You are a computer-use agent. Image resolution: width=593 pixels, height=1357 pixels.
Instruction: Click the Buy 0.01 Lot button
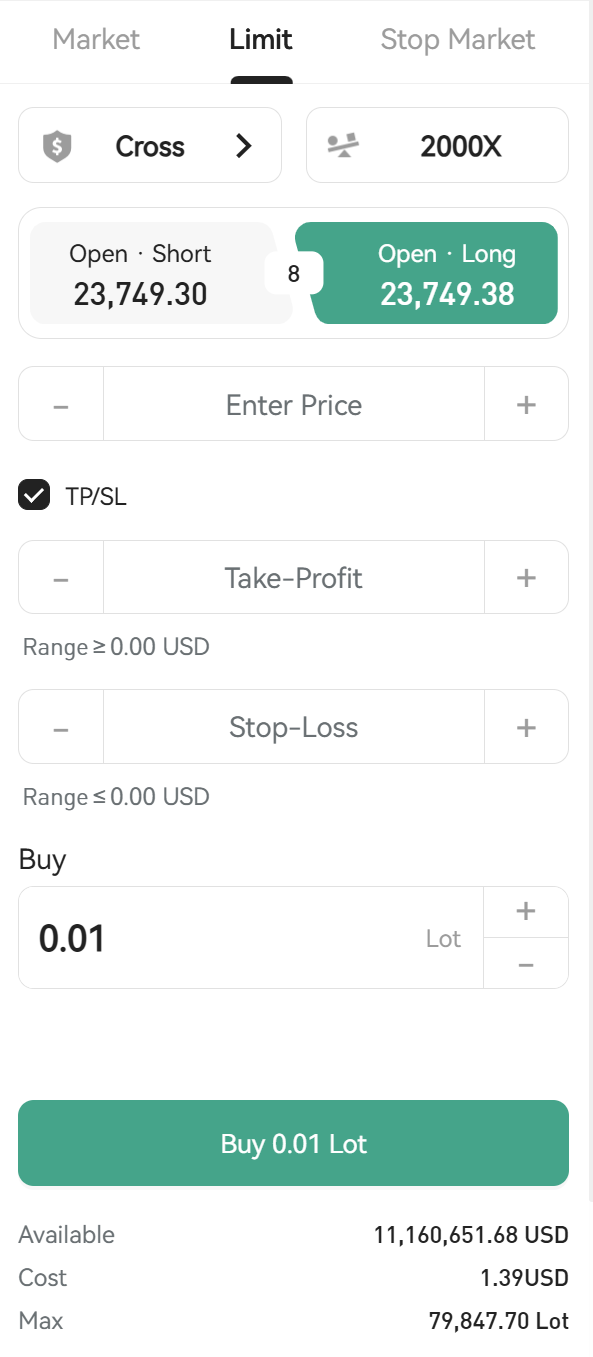pyautogui.click(x=294, y=1143)
